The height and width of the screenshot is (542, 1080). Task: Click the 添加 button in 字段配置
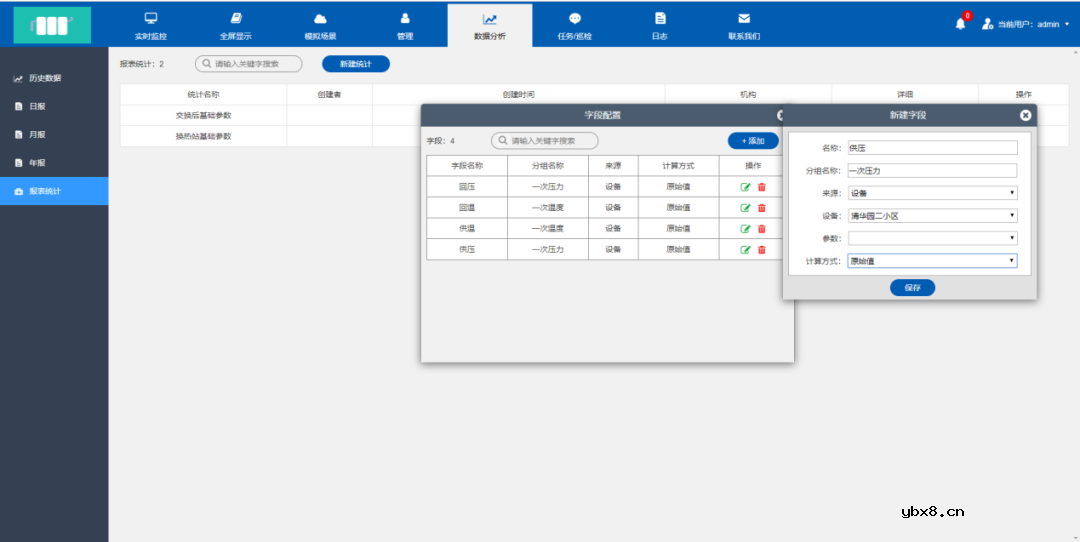[752, 141]
